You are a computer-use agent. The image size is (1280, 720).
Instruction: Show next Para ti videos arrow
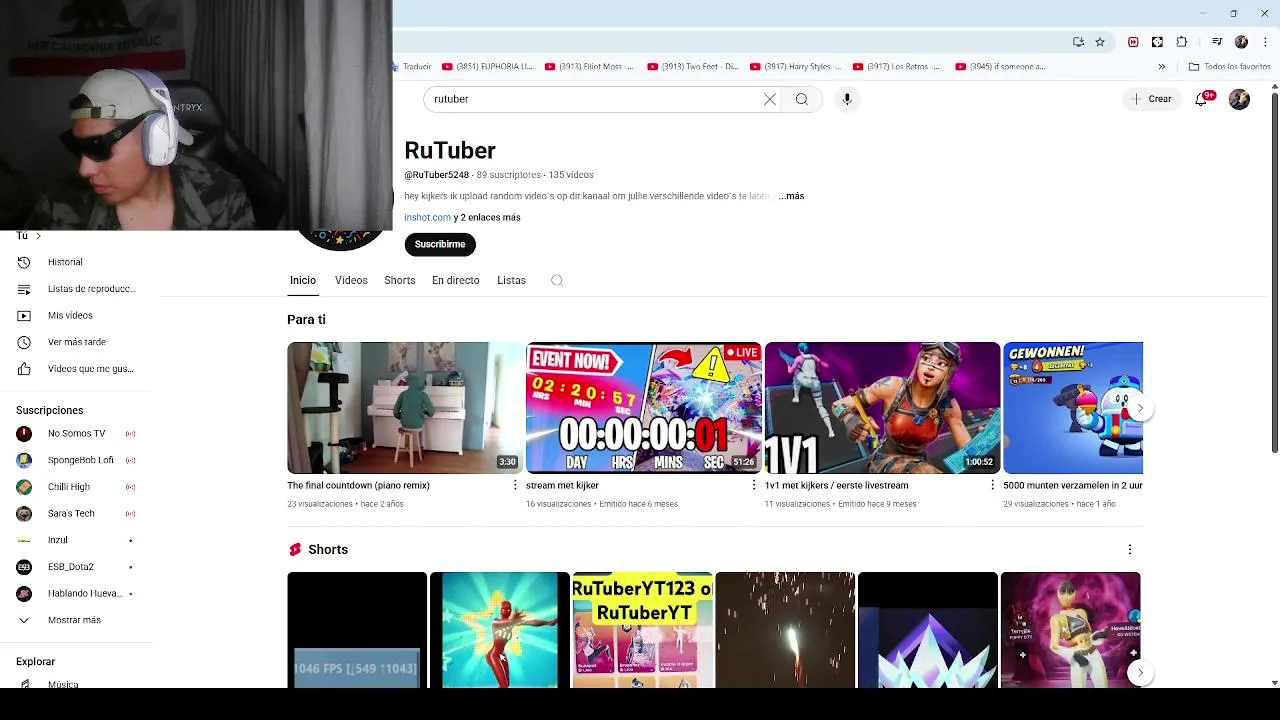point(1139,408)
